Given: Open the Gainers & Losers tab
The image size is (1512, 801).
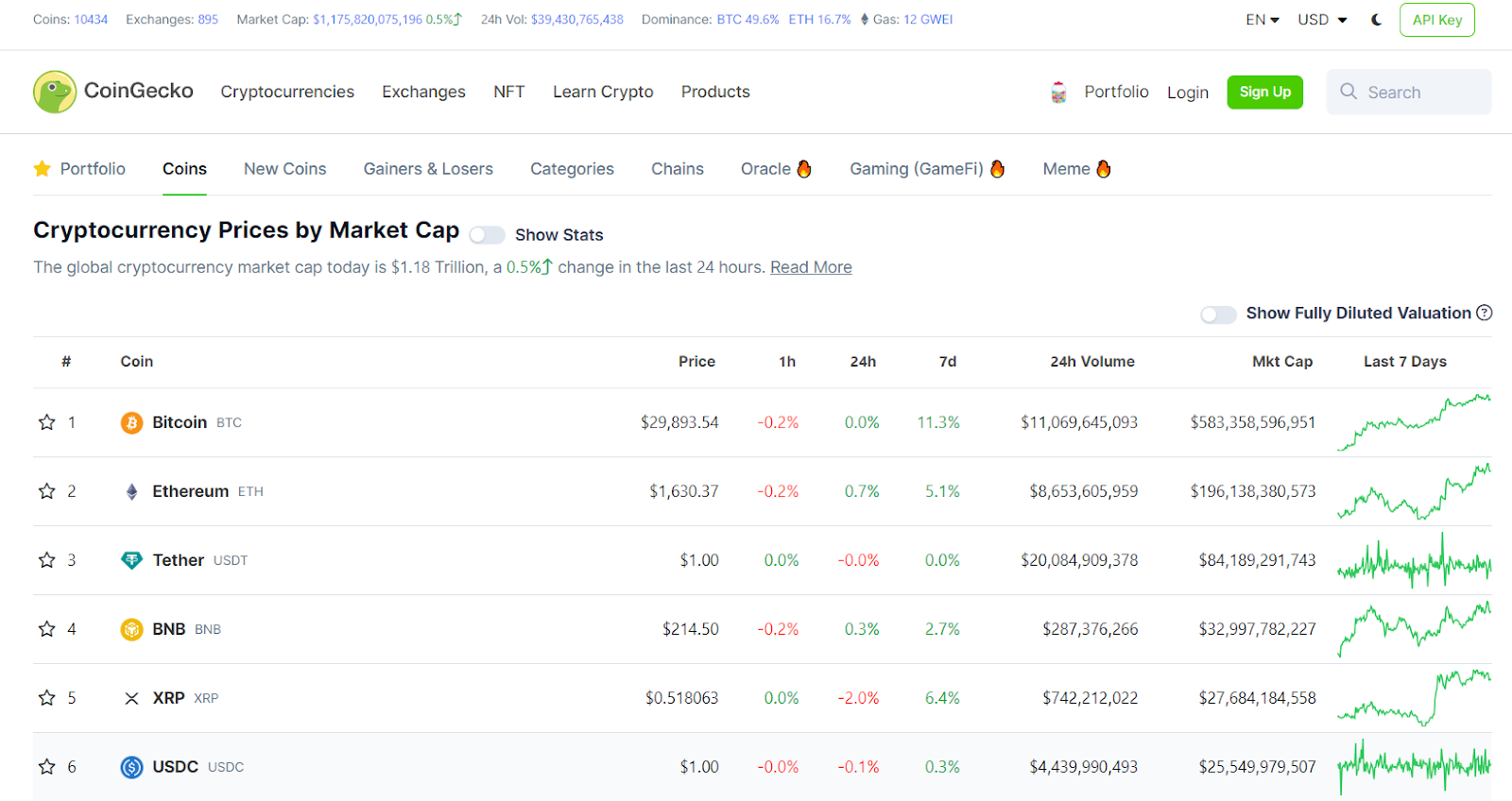Looking at the screenshot, I should pos(428,168).
